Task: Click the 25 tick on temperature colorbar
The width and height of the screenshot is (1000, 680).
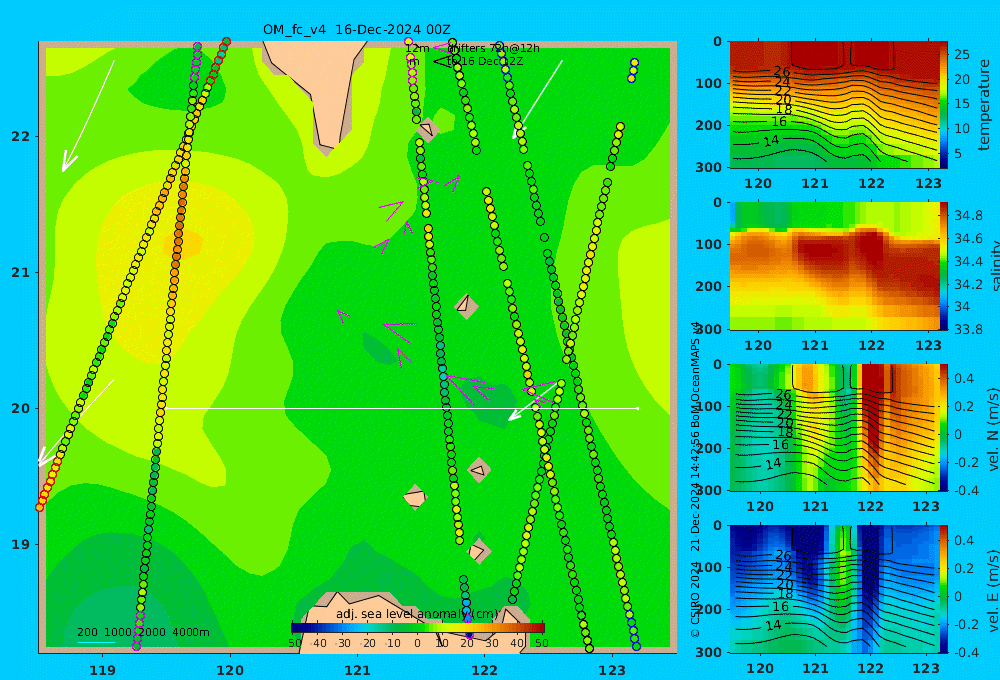Action: point(962,55)
